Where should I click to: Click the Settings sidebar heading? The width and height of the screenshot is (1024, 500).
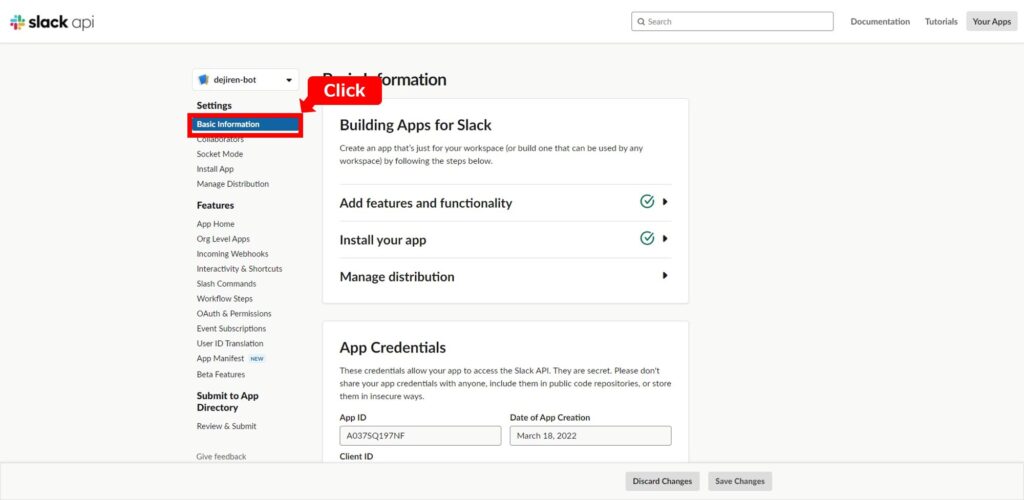click(x=214, y=106)
